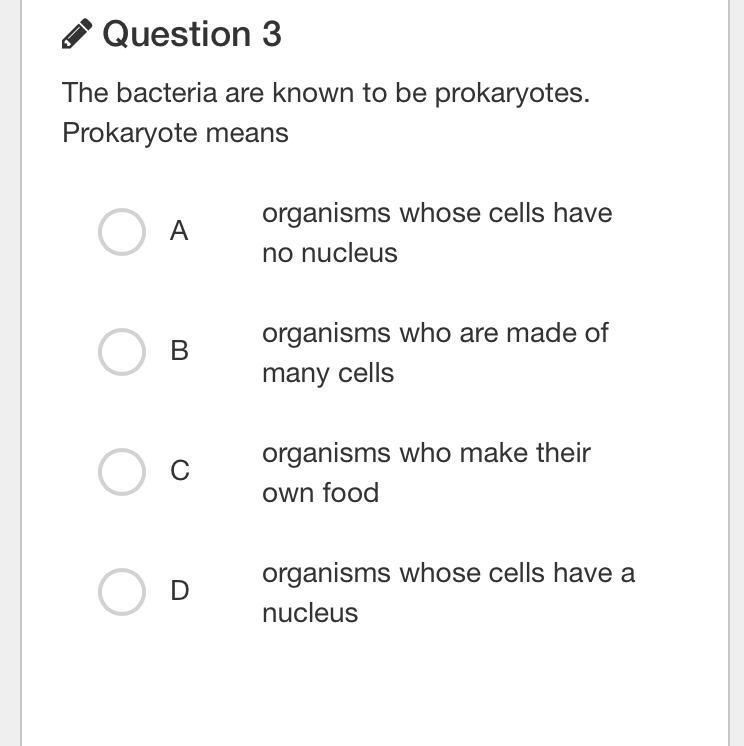Select radio button for option B
Screen dimensions: 744x746
click(122, 352)
